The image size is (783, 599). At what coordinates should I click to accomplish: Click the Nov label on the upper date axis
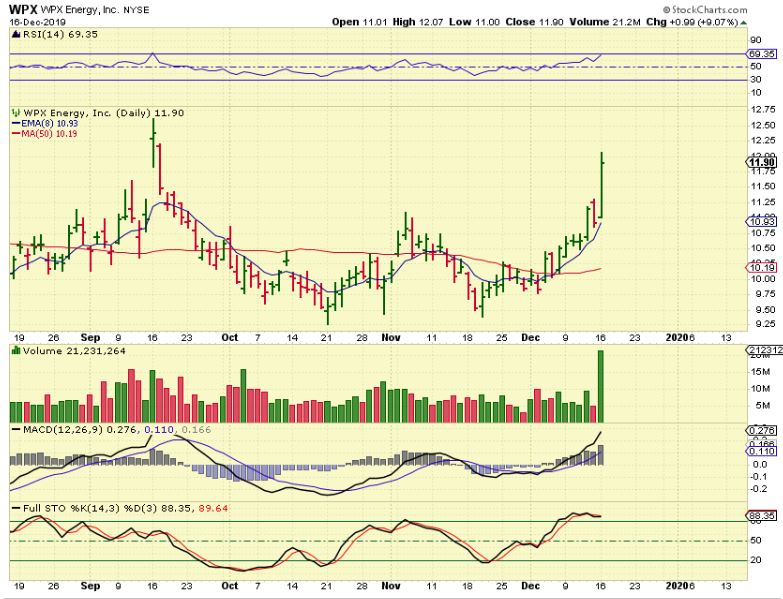[391, 337]
